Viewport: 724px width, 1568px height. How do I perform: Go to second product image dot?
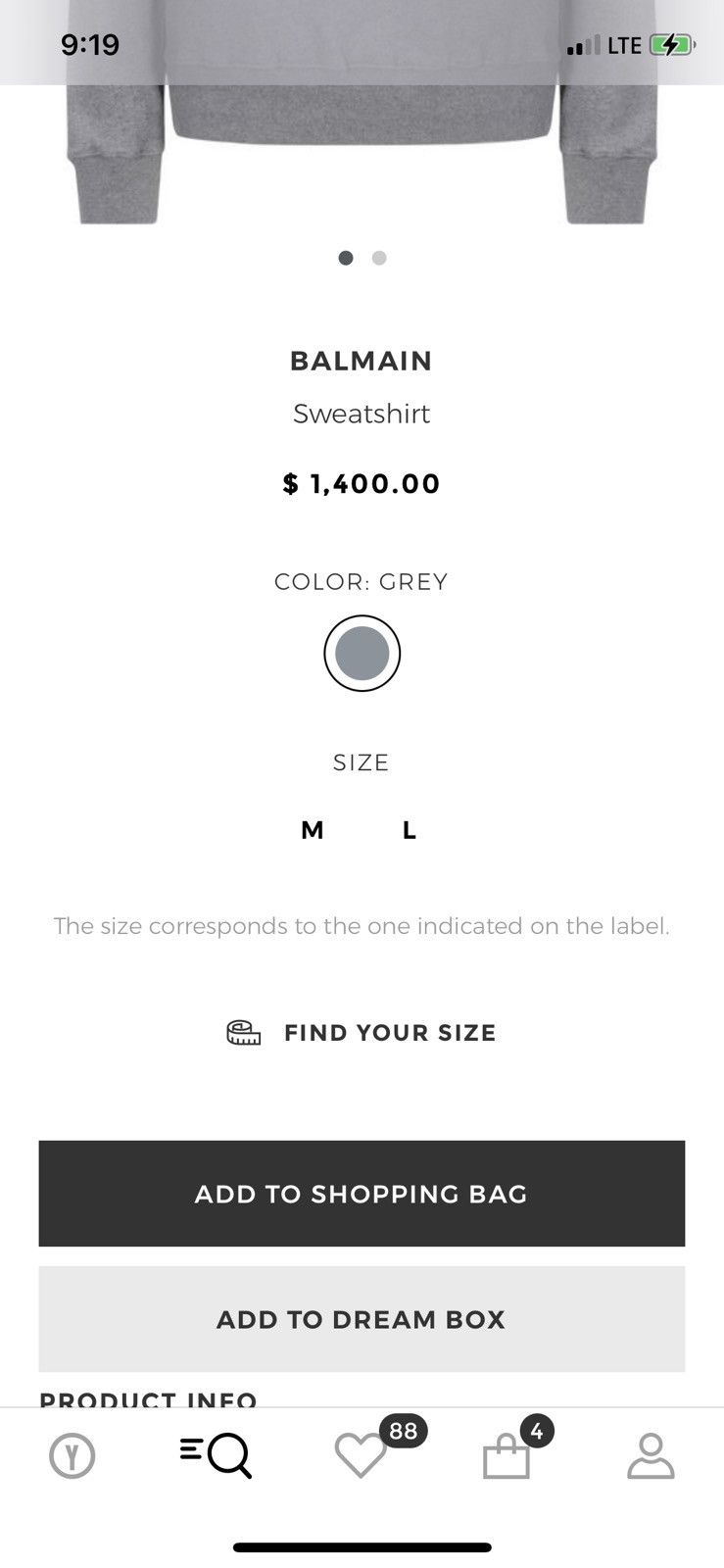pos(379,258)
